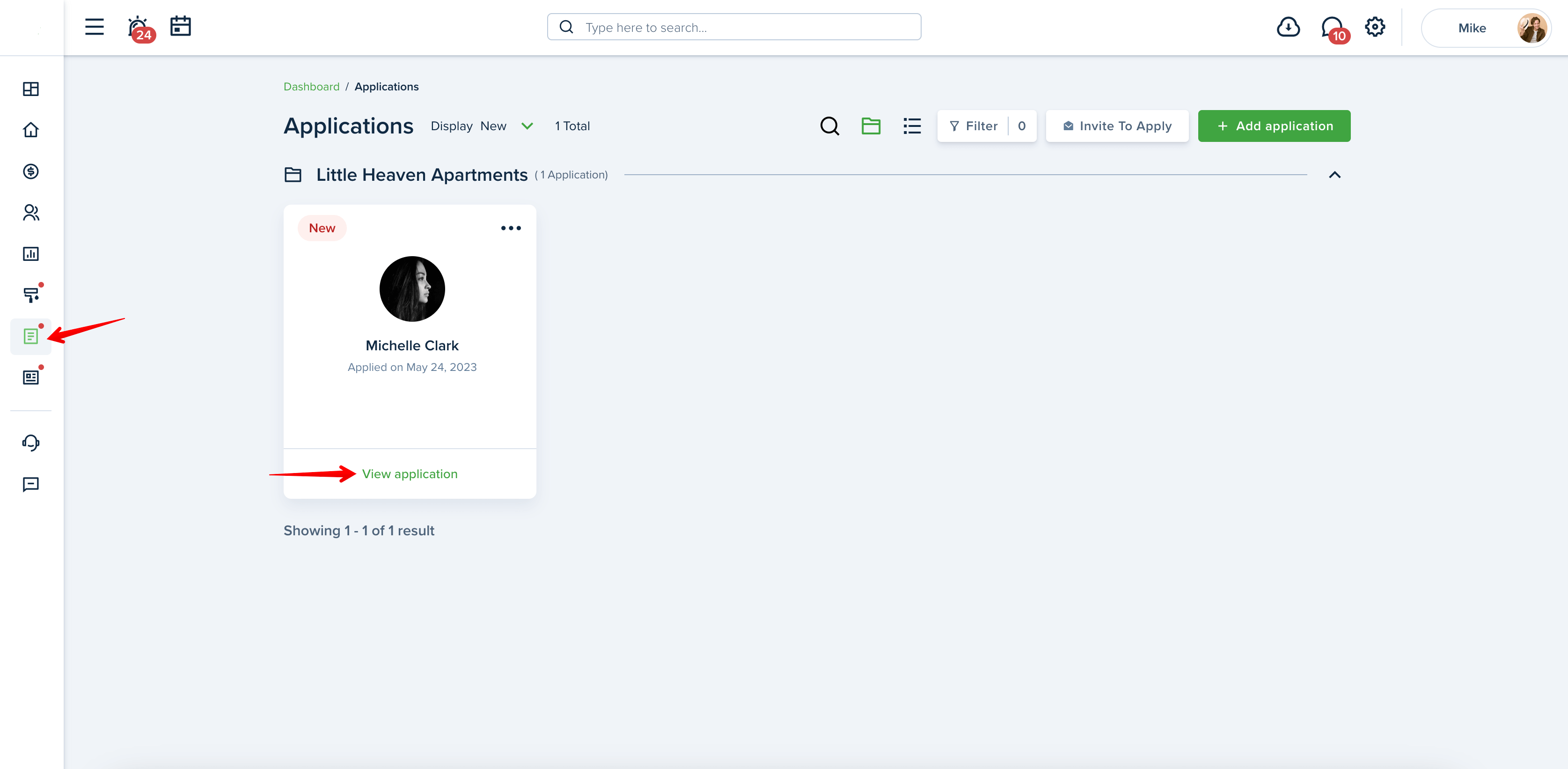1568x769 pixels.
Task: Open the support headset icon
Action: 31,443
